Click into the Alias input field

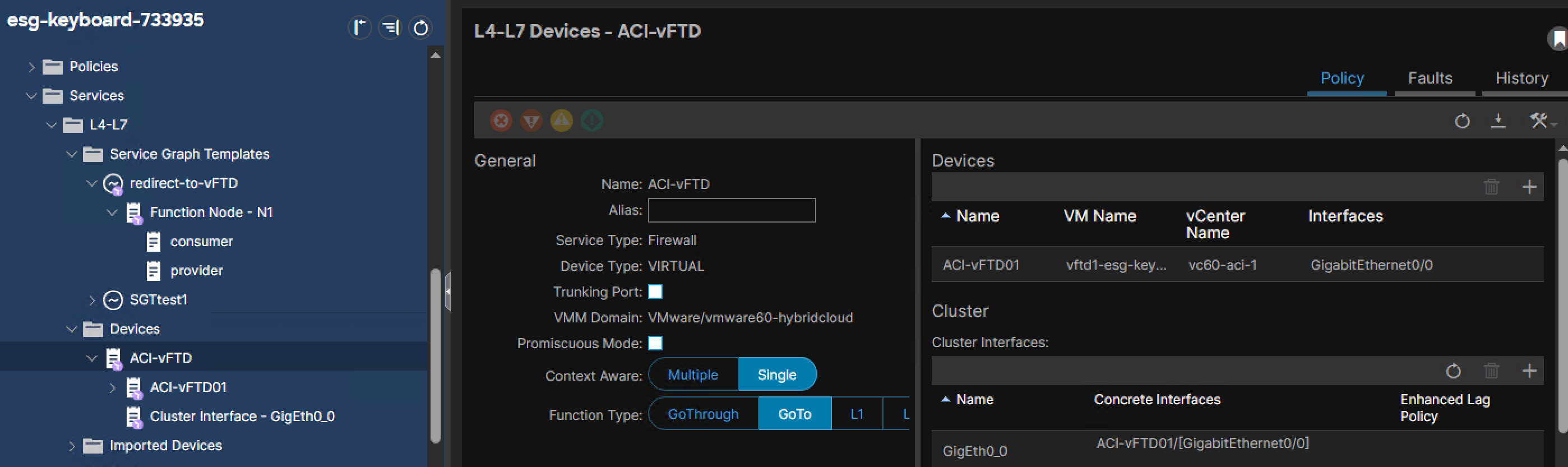(x=732, y=210)
